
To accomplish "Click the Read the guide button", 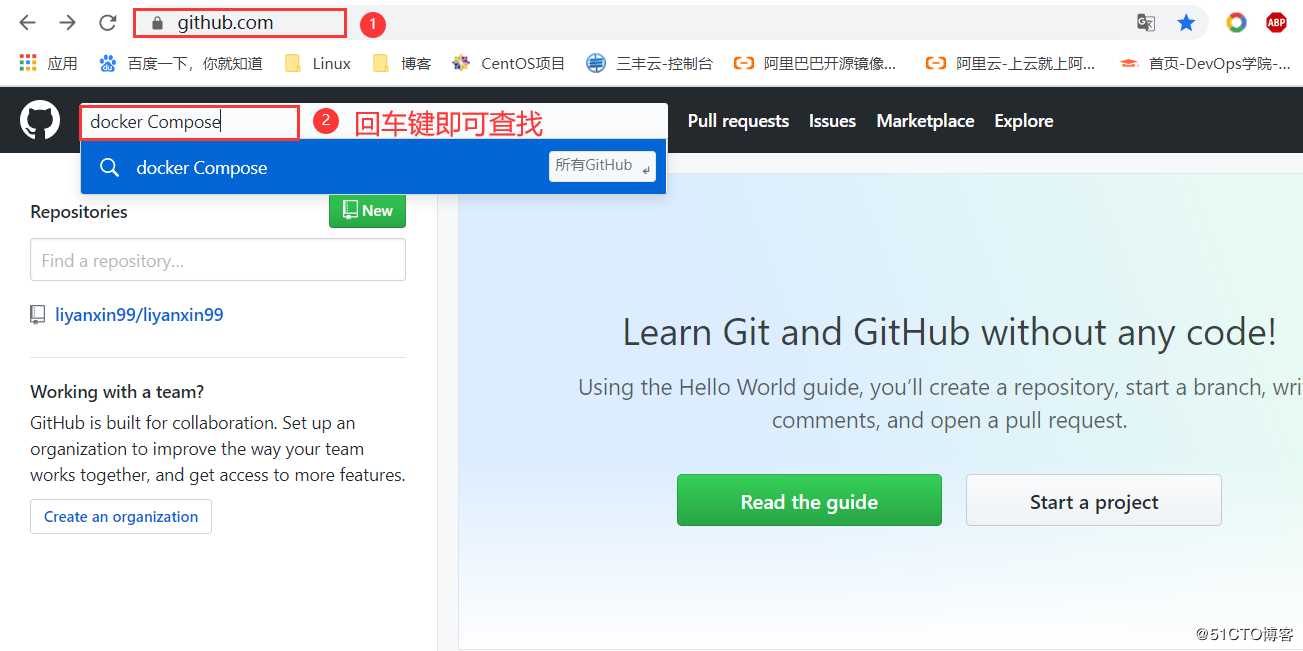I will [x=808, y=500].
